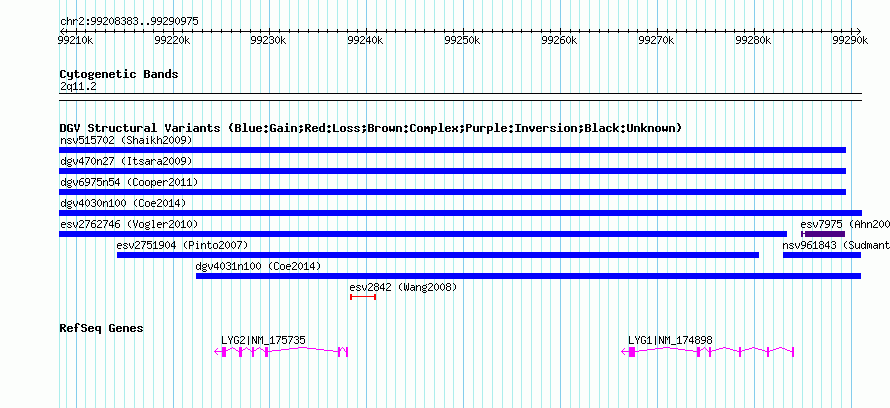Click the 99250k ruler tick label
Screen dimensions: 890x408
(x=463, y=40)
